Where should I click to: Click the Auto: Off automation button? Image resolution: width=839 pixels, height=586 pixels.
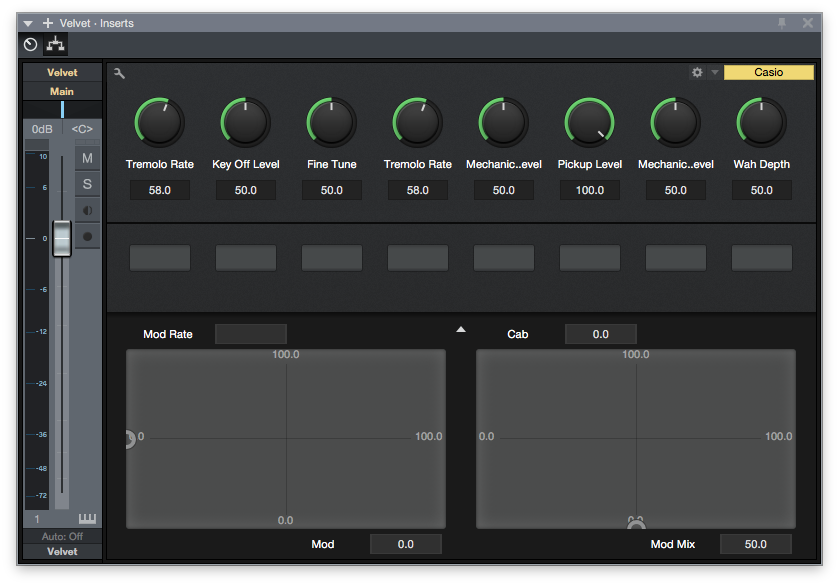tap(62, 537)
